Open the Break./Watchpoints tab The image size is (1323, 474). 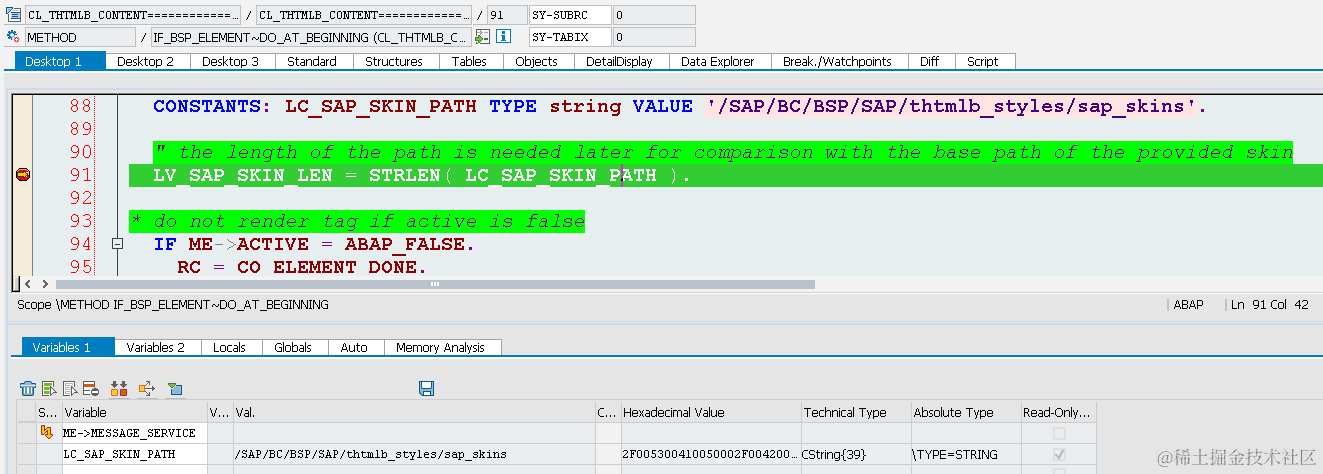tap(837, 61)
